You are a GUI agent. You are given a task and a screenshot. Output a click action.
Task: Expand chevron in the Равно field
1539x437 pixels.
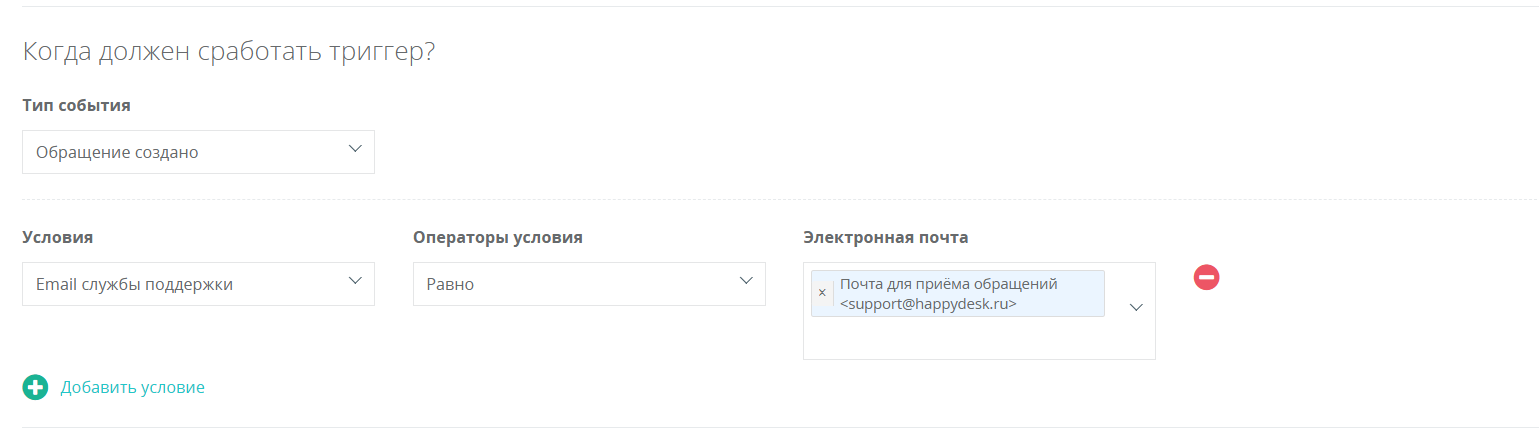click(x=745, y=281)
